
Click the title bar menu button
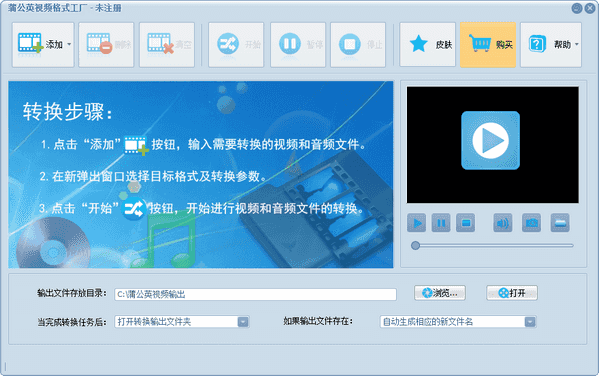click(x=577, y=8)
